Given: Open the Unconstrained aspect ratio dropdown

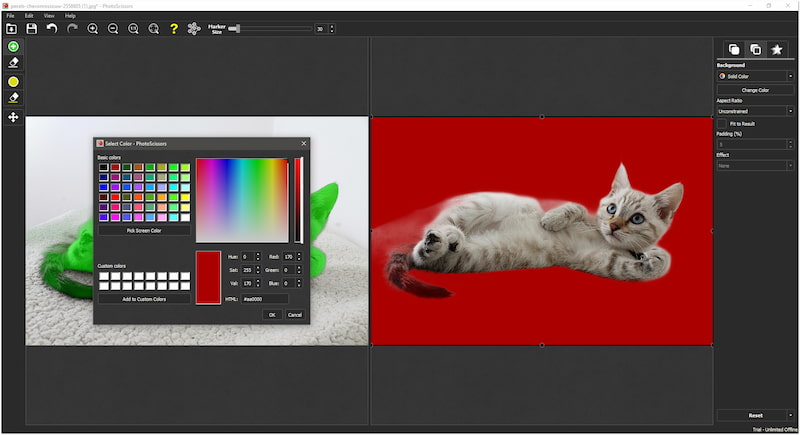Looking at the screenshot, I should point(755,111).
